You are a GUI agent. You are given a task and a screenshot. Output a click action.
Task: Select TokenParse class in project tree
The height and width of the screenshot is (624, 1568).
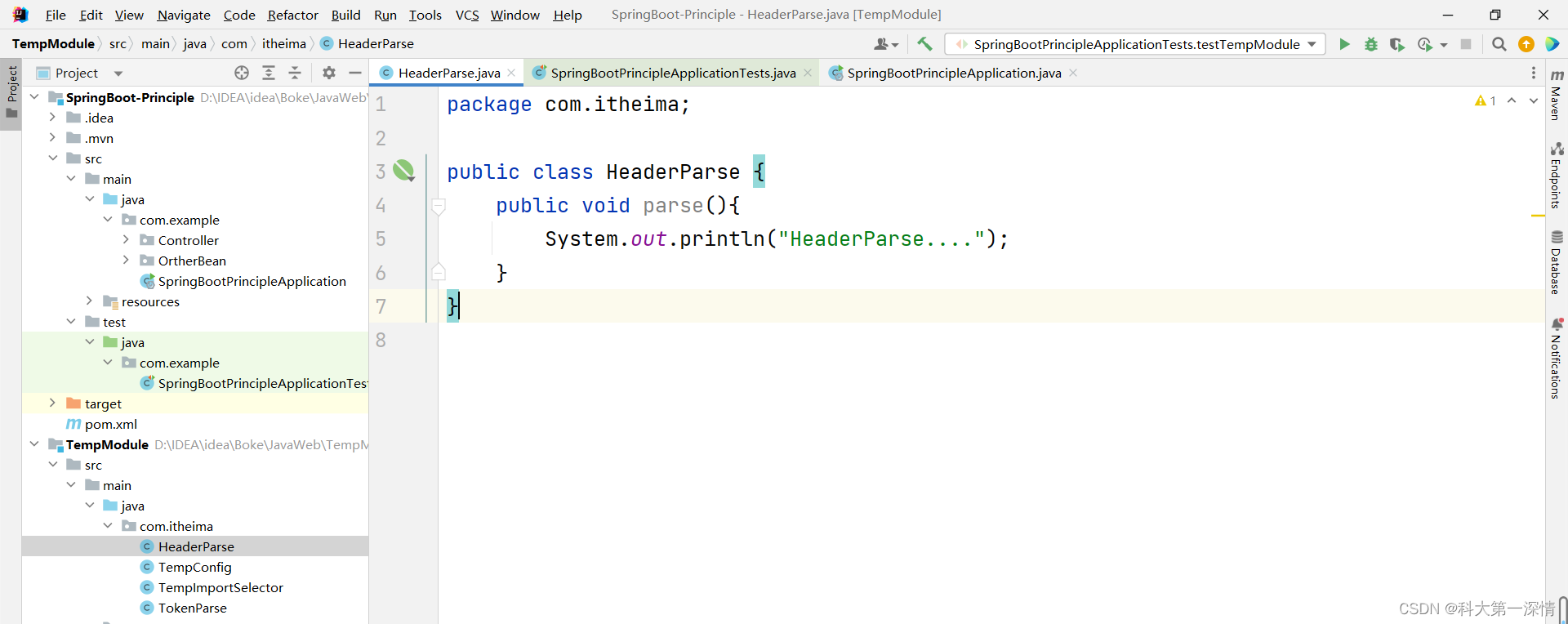192,608
